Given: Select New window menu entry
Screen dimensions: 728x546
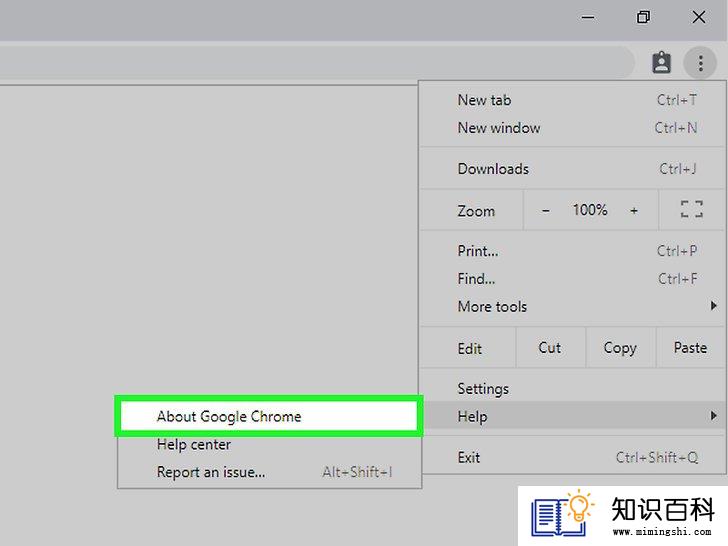Looking at the screenshot, I should 572,128.
